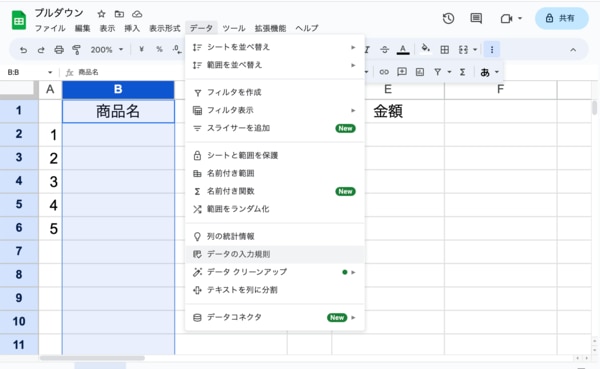600x369 pixels.
Task: Format as yen currency
Action: (x=142, y=49)
